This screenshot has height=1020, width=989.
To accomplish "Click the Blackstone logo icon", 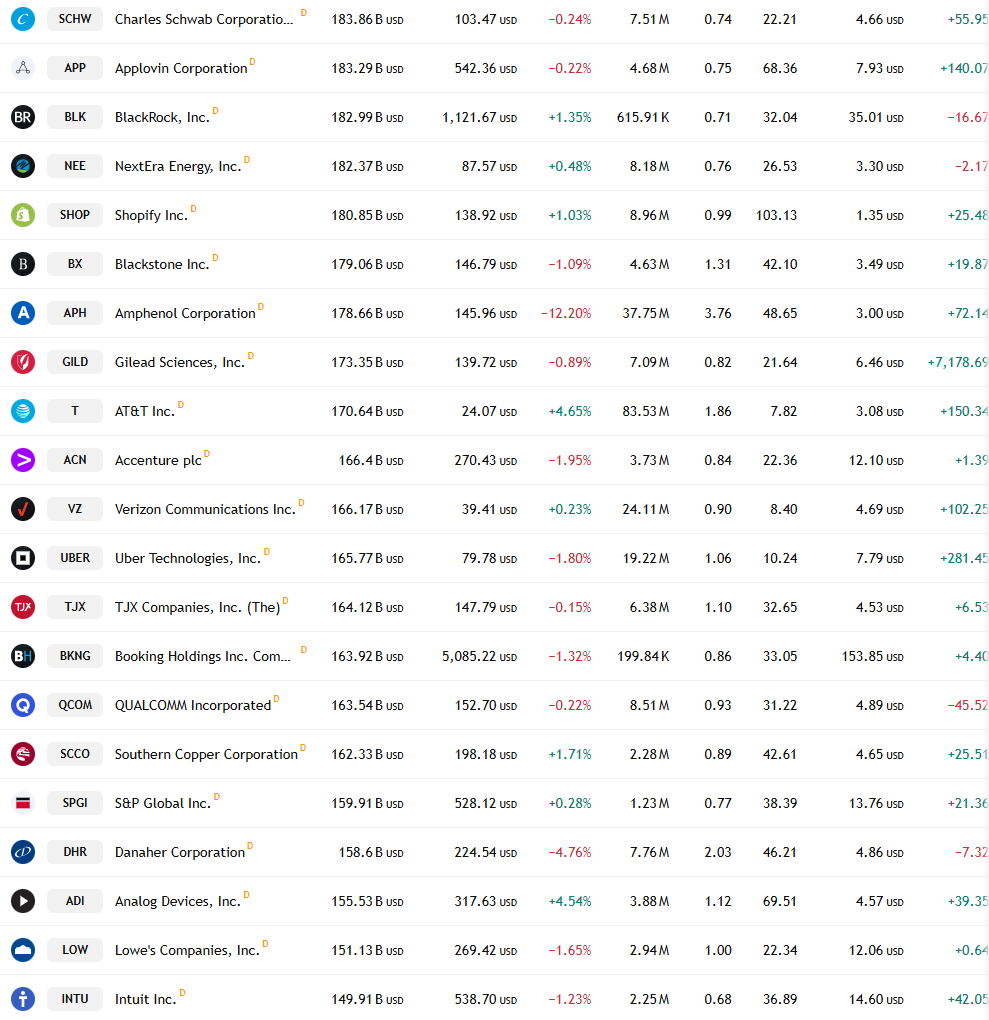I will coord(23,264).
